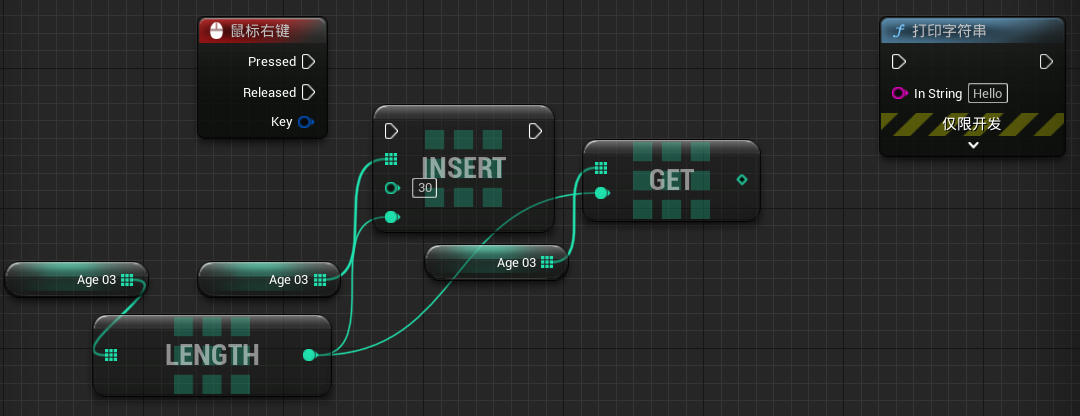
Task: Click the 打印字符串 output execution pin
Action: [1046, 62]
